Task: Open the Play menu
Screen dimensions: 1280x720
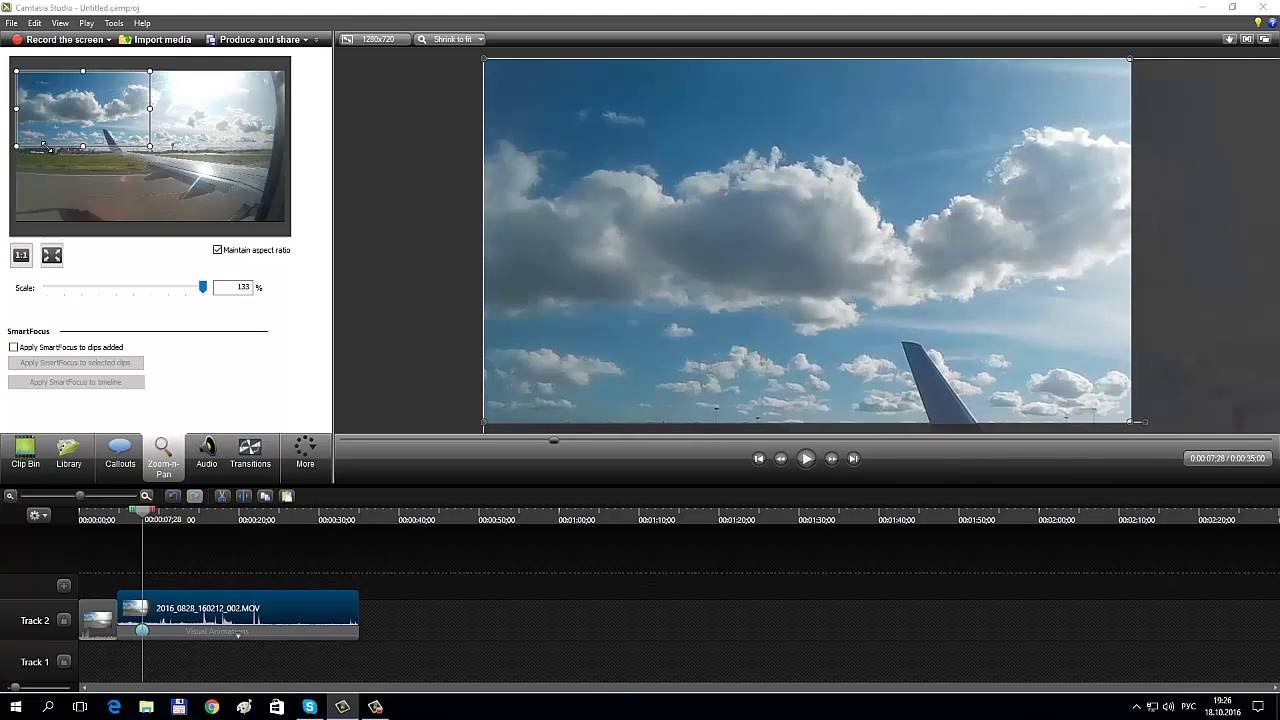Action: pyautogui.click(x=87, y=23)
